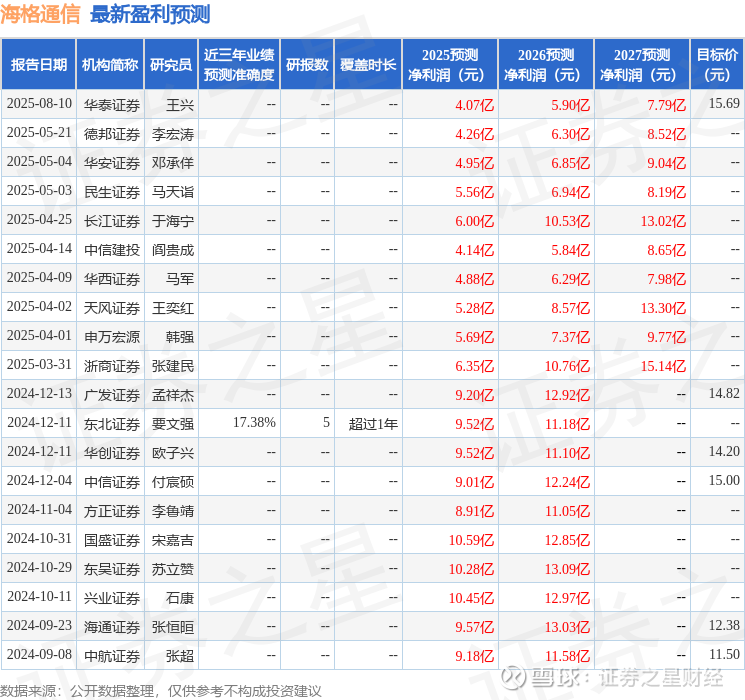
Task: Select the 华西证券 institution cell
Action: pos(112,279)
